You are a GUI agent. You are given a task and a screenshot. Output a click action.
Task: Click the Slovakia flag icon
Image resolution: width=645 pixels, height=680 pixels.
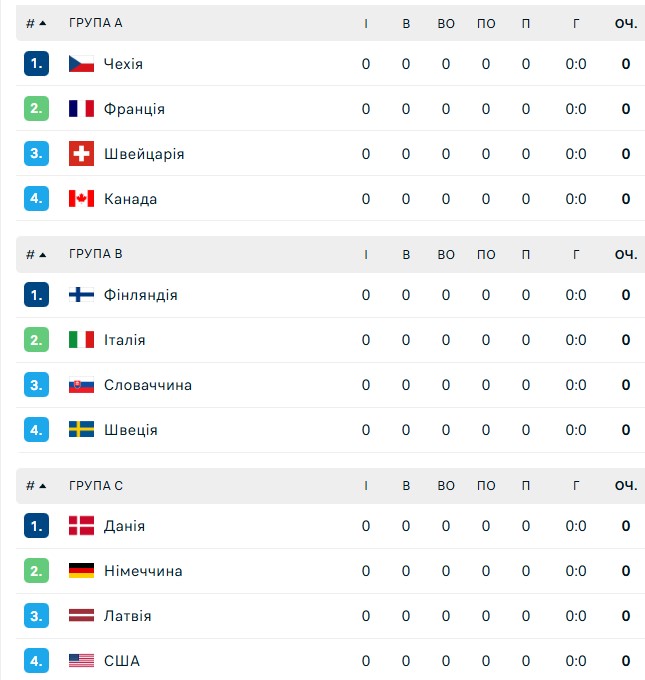pyautogui.click(x=81, y=385)
